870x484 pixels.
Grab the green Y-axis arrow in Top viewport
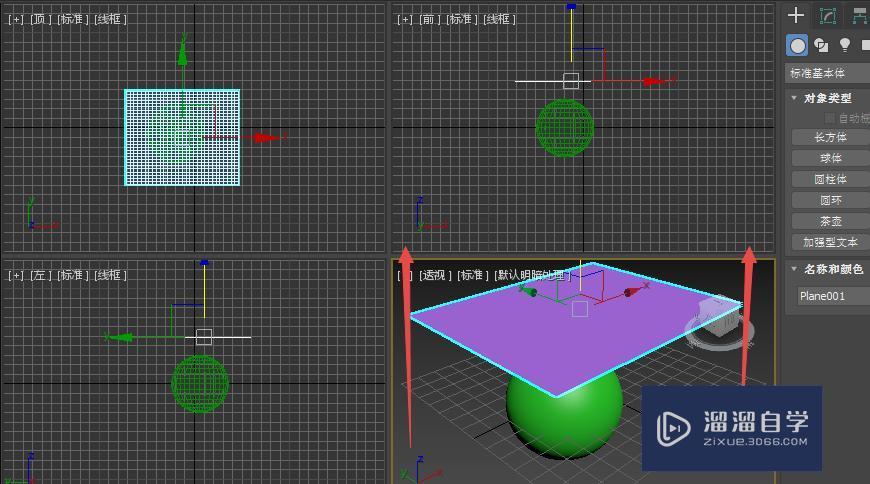[x=183, y=53]
